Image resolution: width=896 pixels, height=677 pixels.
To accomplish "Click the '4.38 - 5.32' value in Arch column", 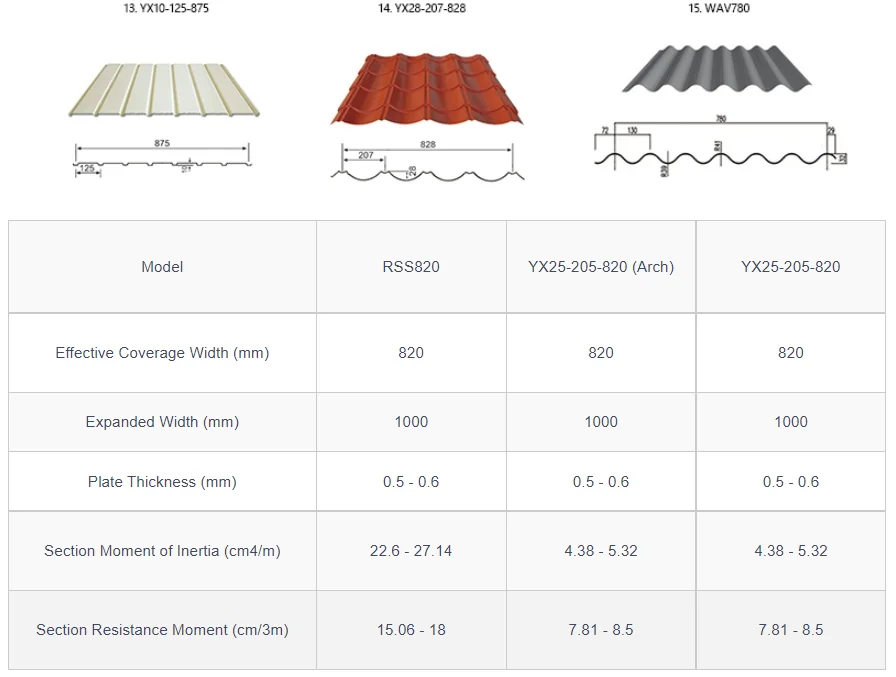I will pos(601,551).
